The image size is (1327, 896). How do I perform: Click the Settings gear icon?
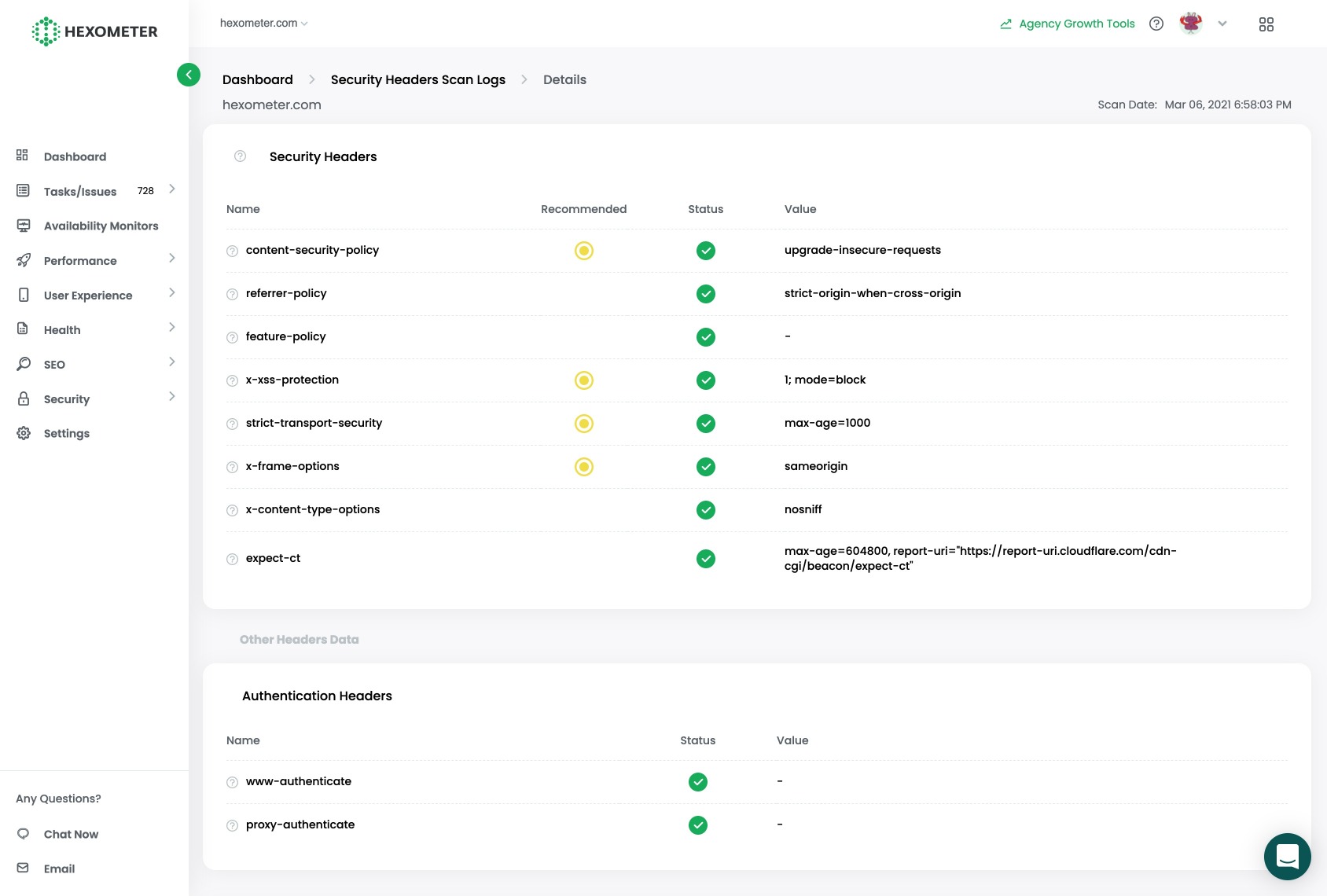point(24,433)
